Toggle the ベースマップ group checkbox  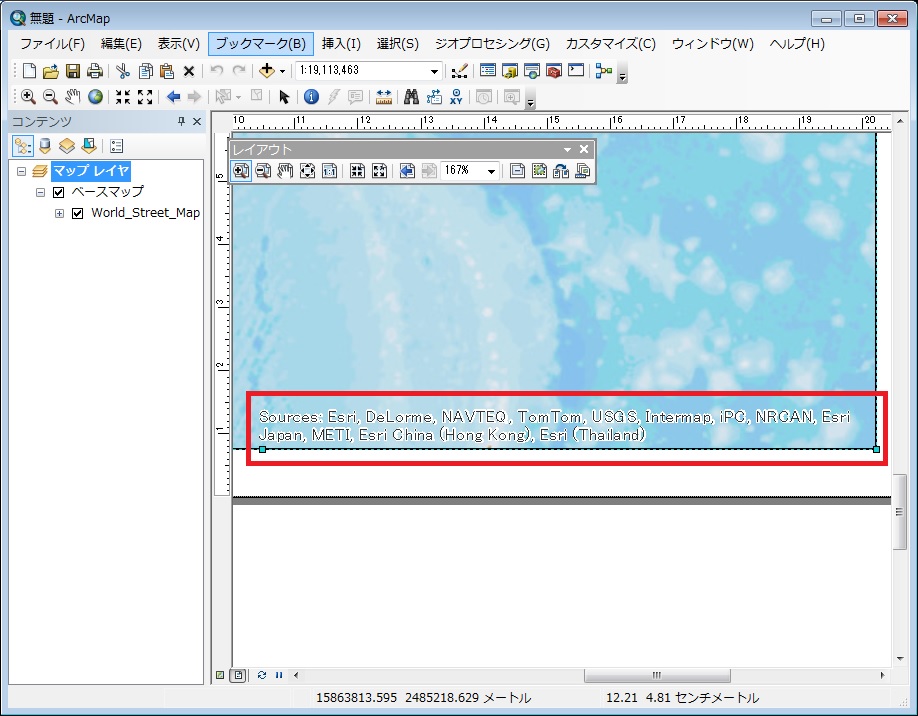point(58,192)
